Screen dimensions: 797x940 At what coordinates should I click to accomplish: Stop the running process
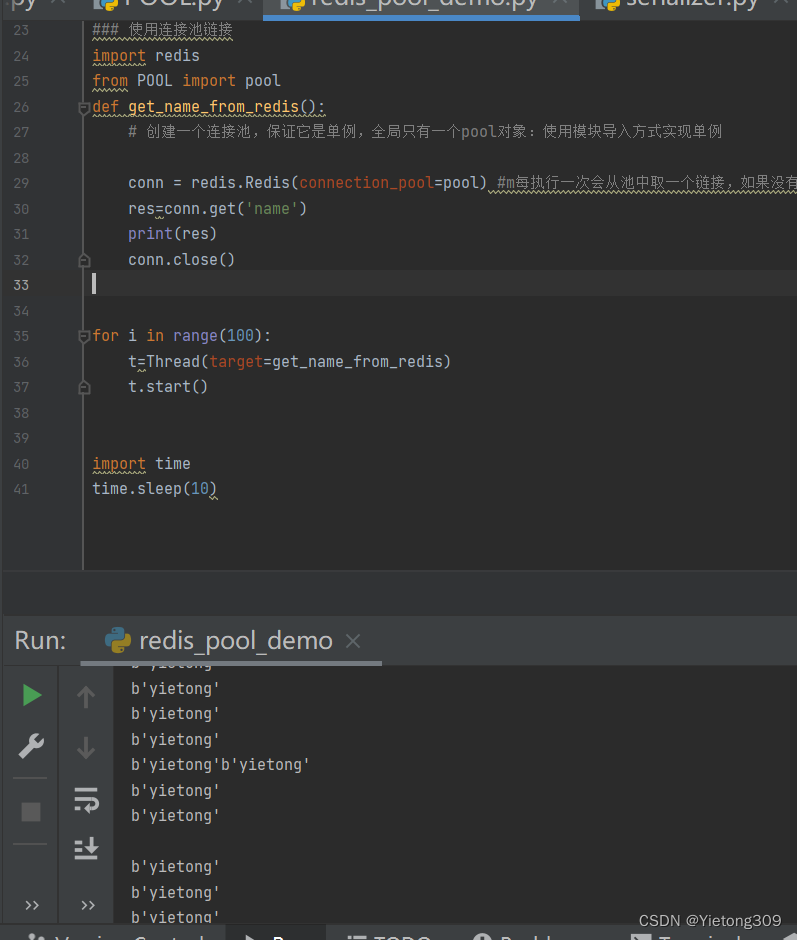(x=30, y=812)
